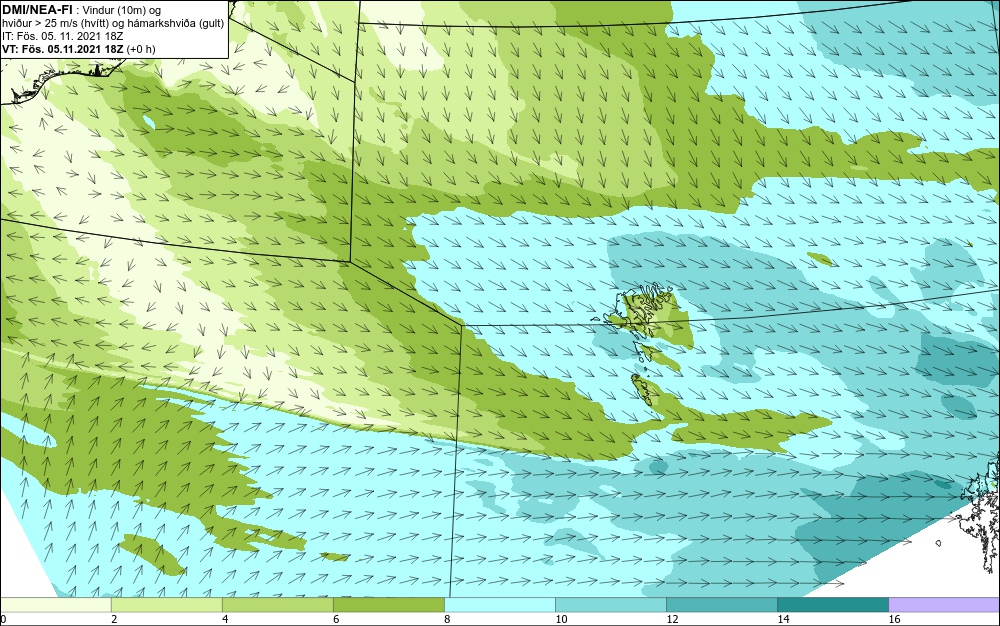1000x626 pixels.
Task: Choose the 10–12 m/s turquoise legend swatch
Action: click(x=610, y=604)
